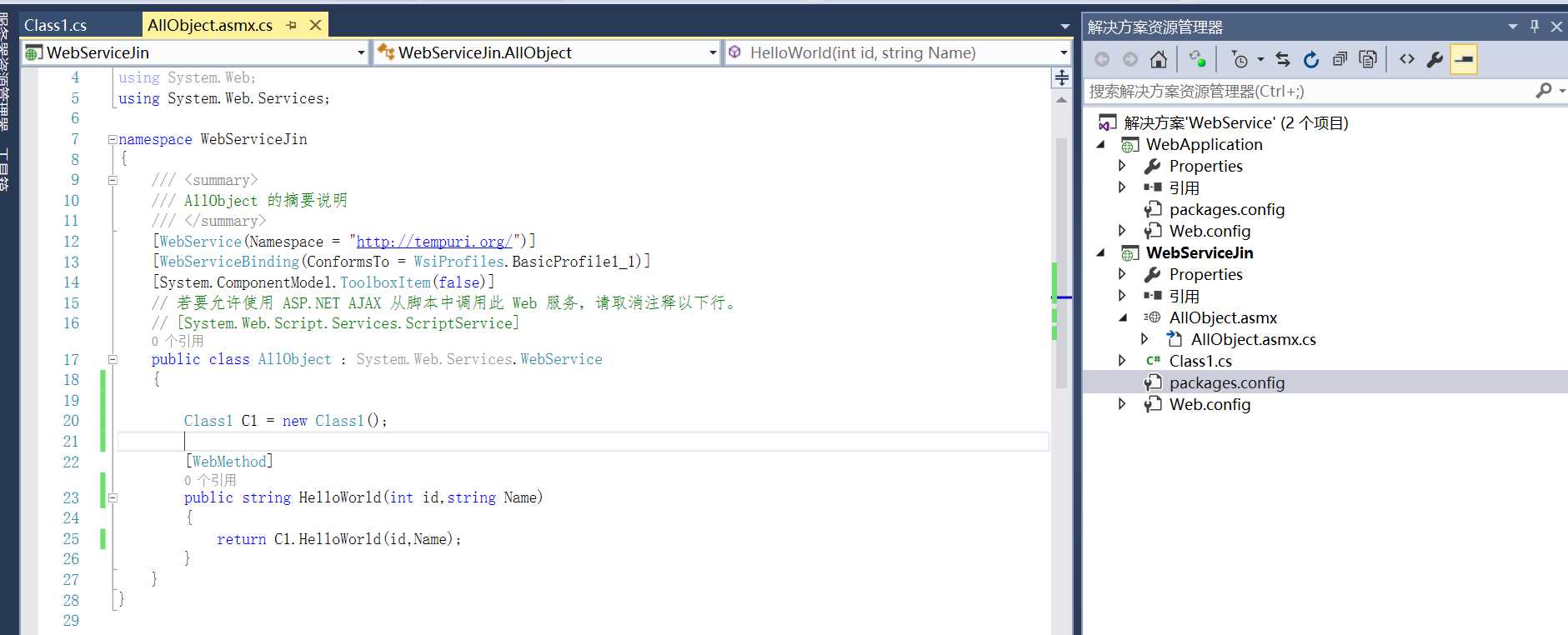1568x635 pixels.
Task: Open the http://tempuri.org/ link in code
Action: pos(434,242)
